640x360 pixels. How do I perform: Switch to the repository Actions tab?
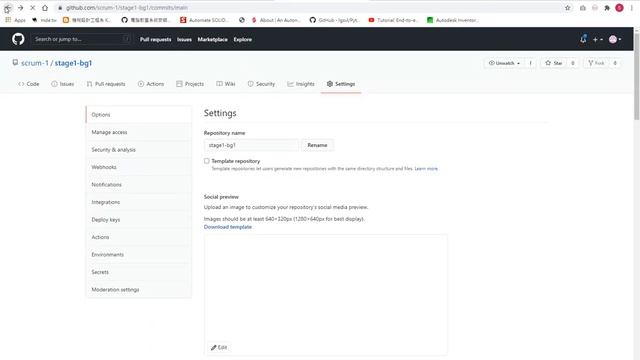151,84
